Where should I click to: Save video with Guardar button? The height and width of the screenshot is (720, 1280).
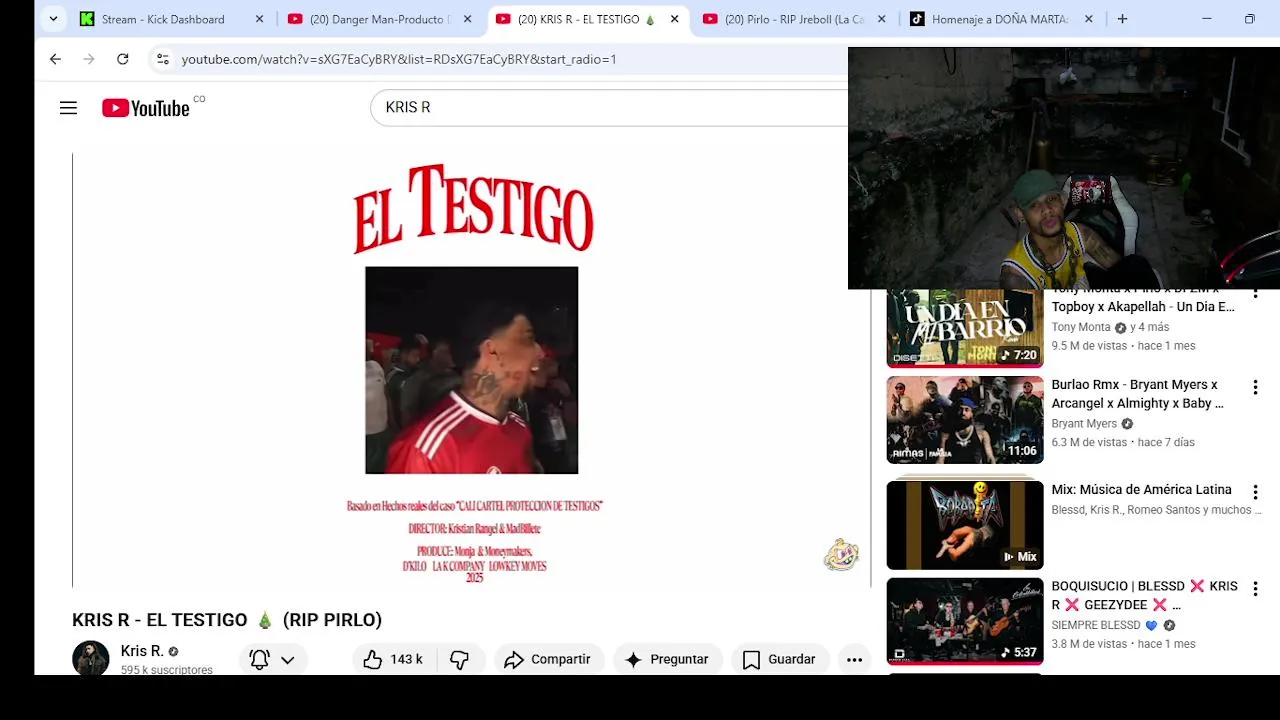click(x=780, y=659)
